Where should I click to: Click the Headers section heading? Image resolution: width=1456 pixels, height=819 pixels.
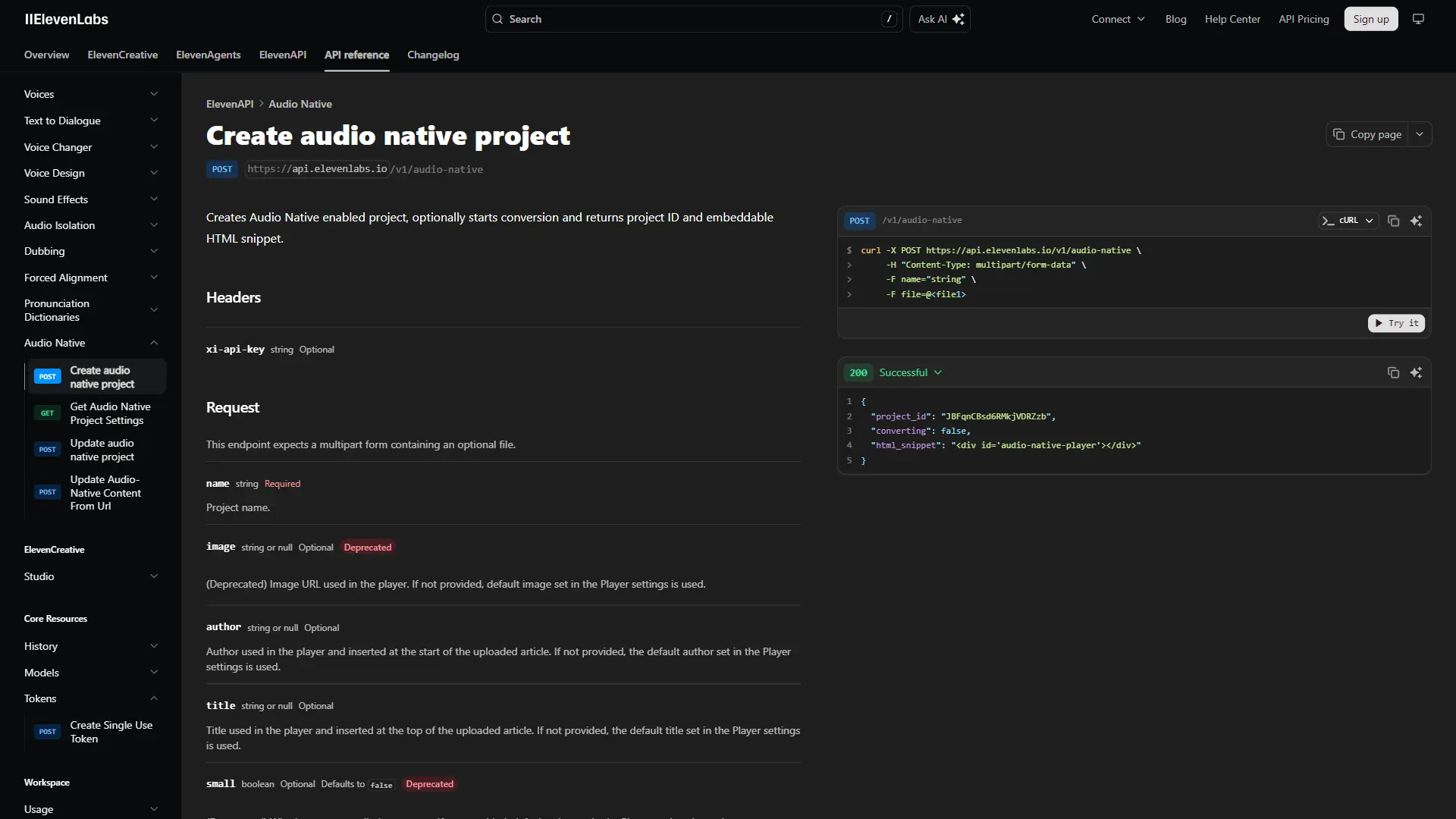click(x=234, y=297)
